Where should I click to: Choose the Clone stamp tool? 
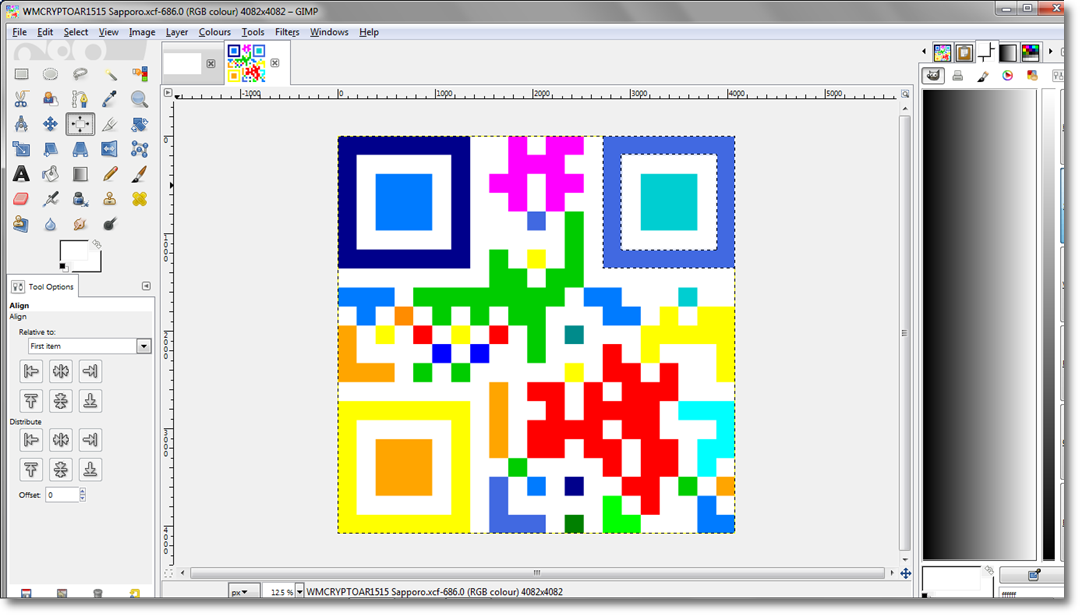pos(110,199)
